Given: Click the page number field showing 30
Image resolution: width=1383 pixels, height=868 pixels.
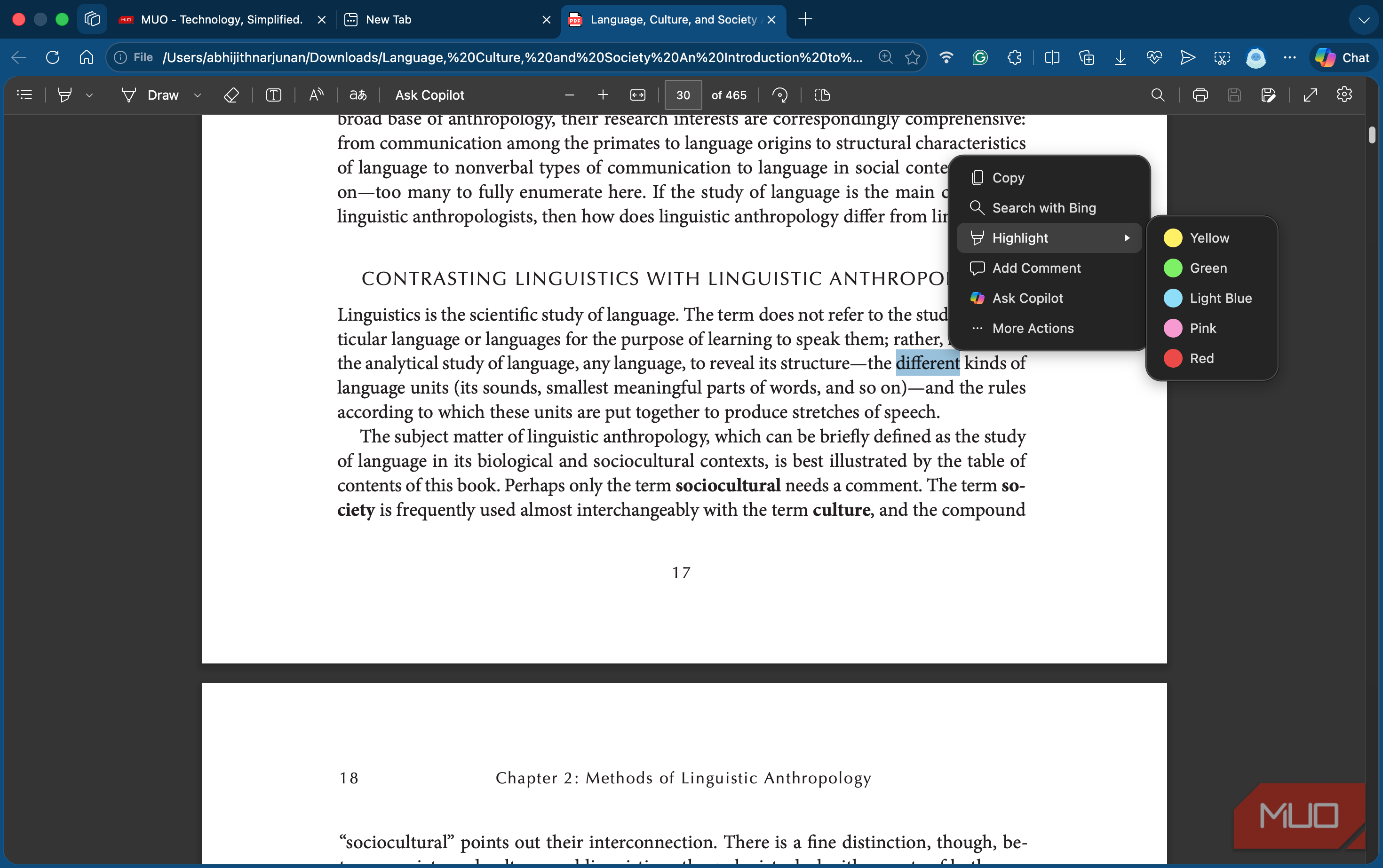Looking at the screenshot, I should tap(683, 95).
